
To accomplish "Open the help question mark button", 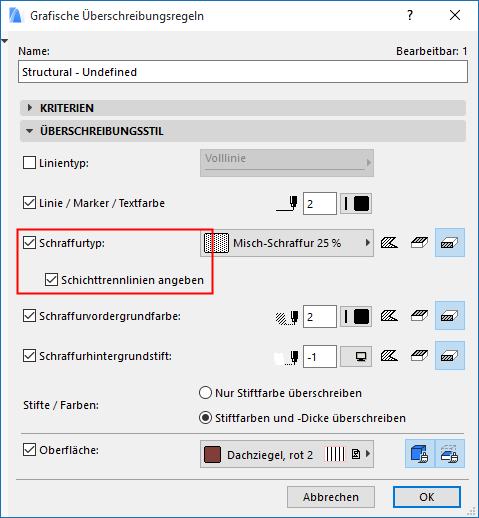I will 410,15.
